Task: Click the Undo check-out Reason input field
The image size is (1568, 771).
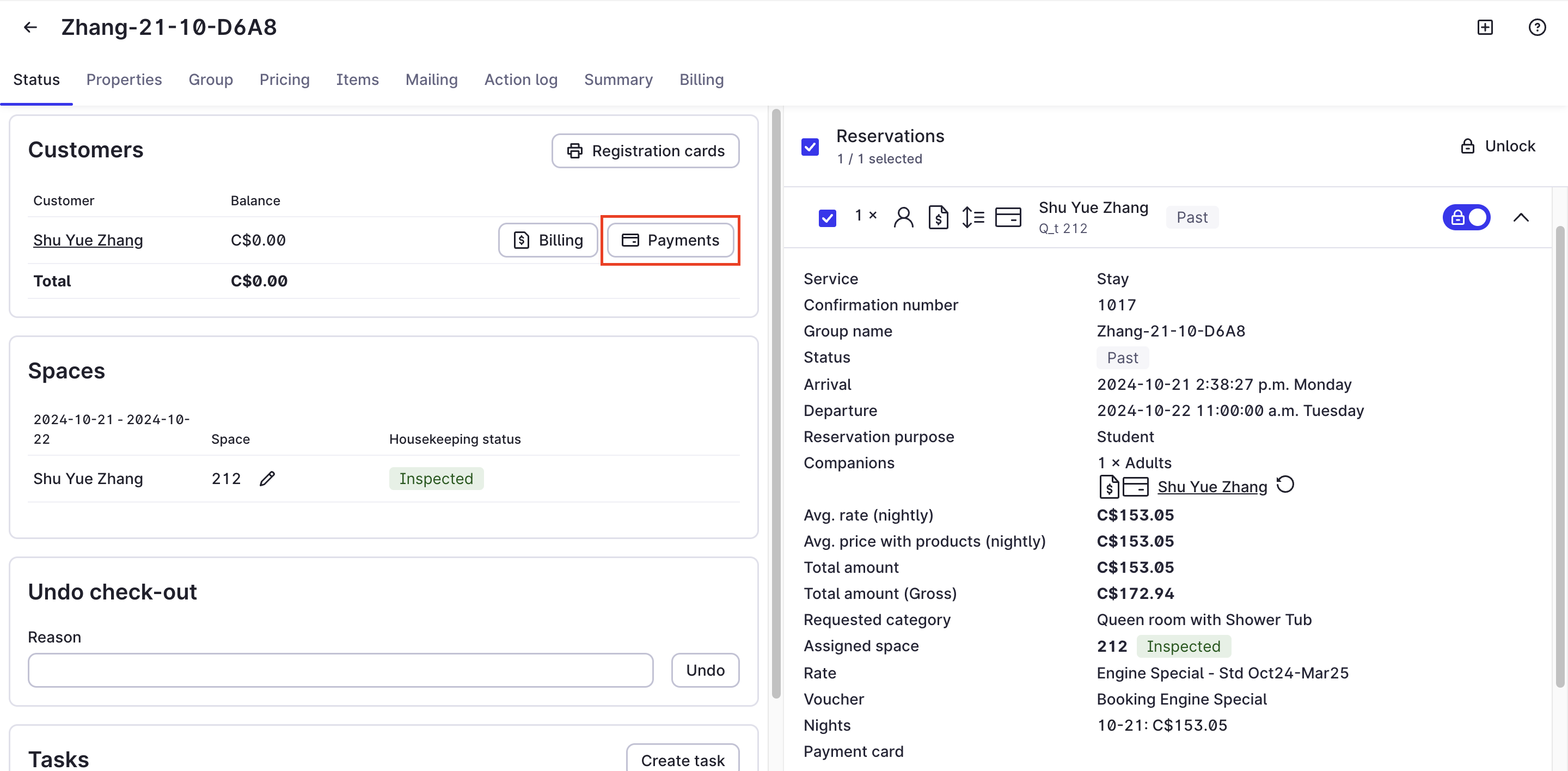Action: (x=340, y=670)
